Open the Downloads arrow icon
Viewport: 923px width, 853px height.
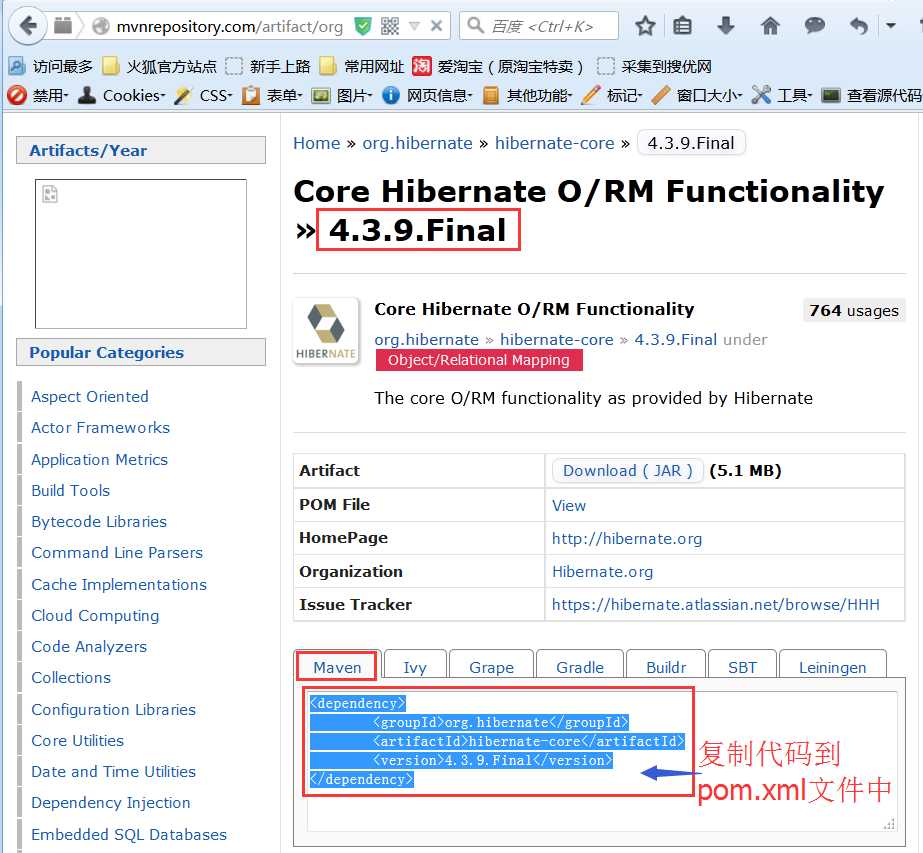(726, 26)
